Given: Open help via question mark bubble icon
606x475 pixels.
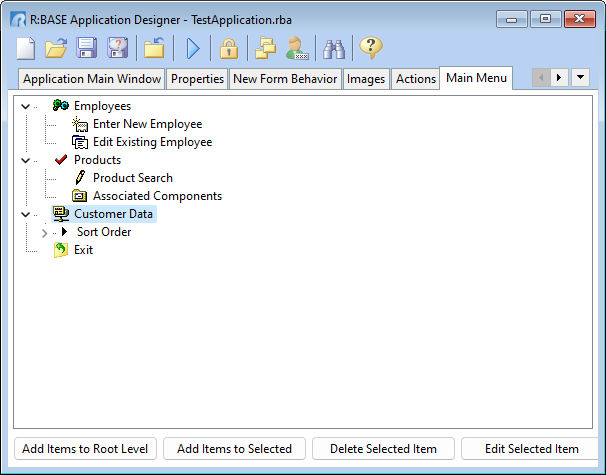Looking at the screenshot, I should [x=371, y=48].
